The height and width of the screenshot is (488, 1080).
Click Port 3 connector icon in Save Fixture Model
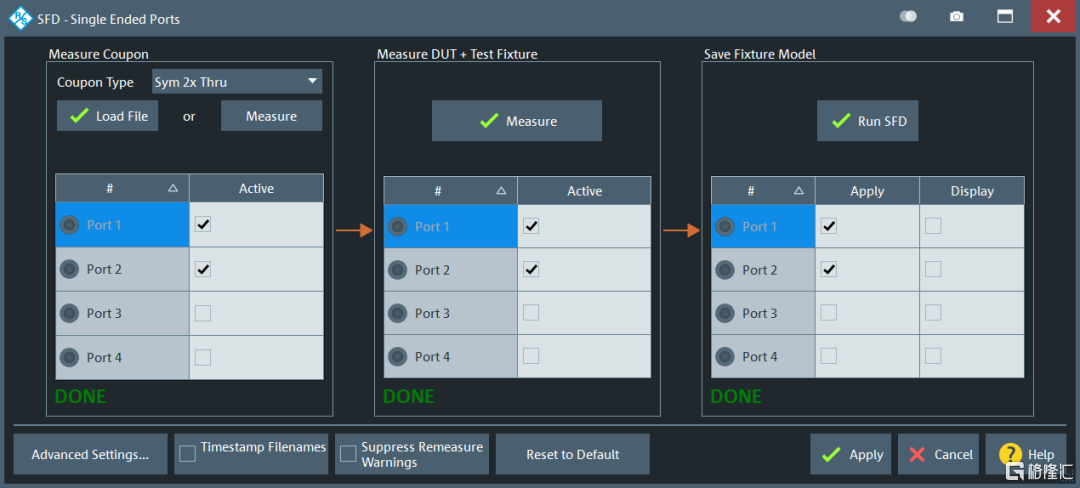click(725, 313)
